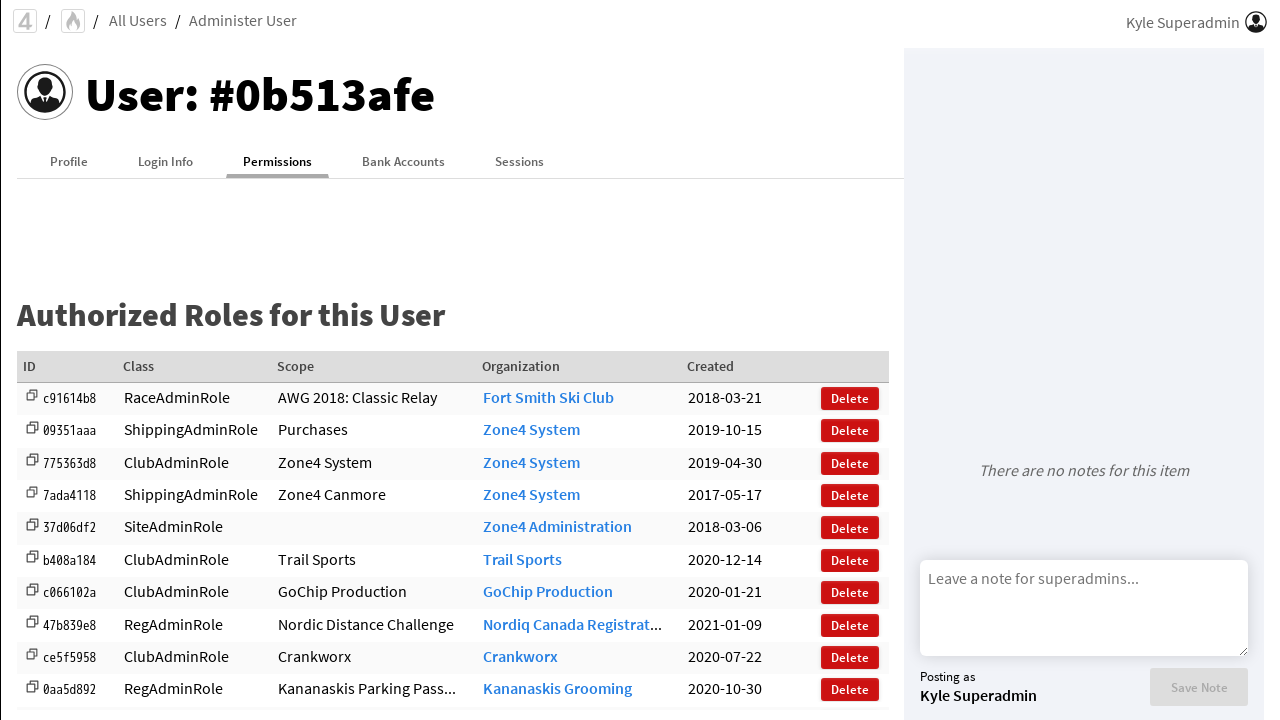Copy the ID c91614b8 using copy icon
Viewport: 1280px width, 720px height.
32,397
